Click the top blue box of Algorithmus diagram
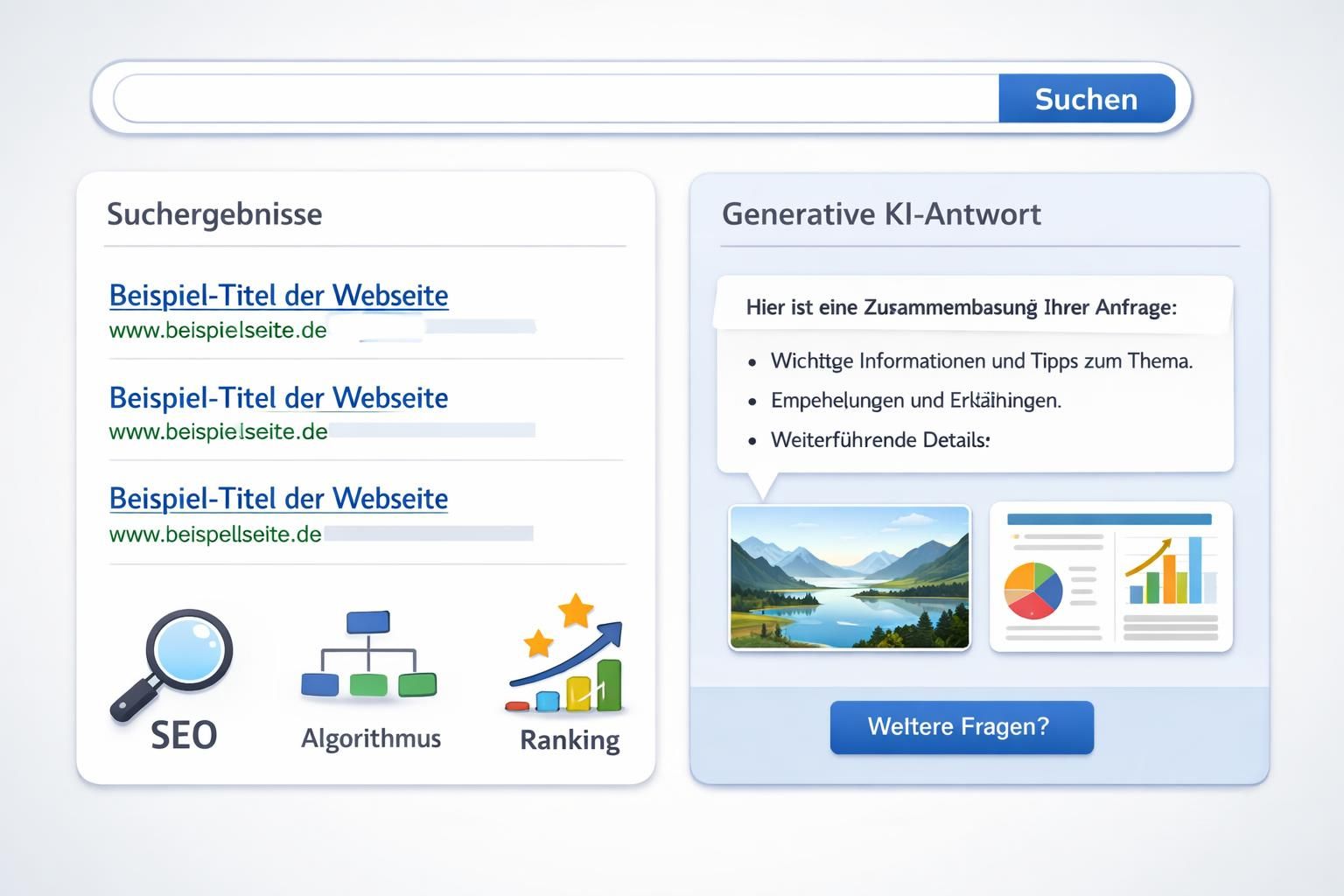 (x=368, y=622)
